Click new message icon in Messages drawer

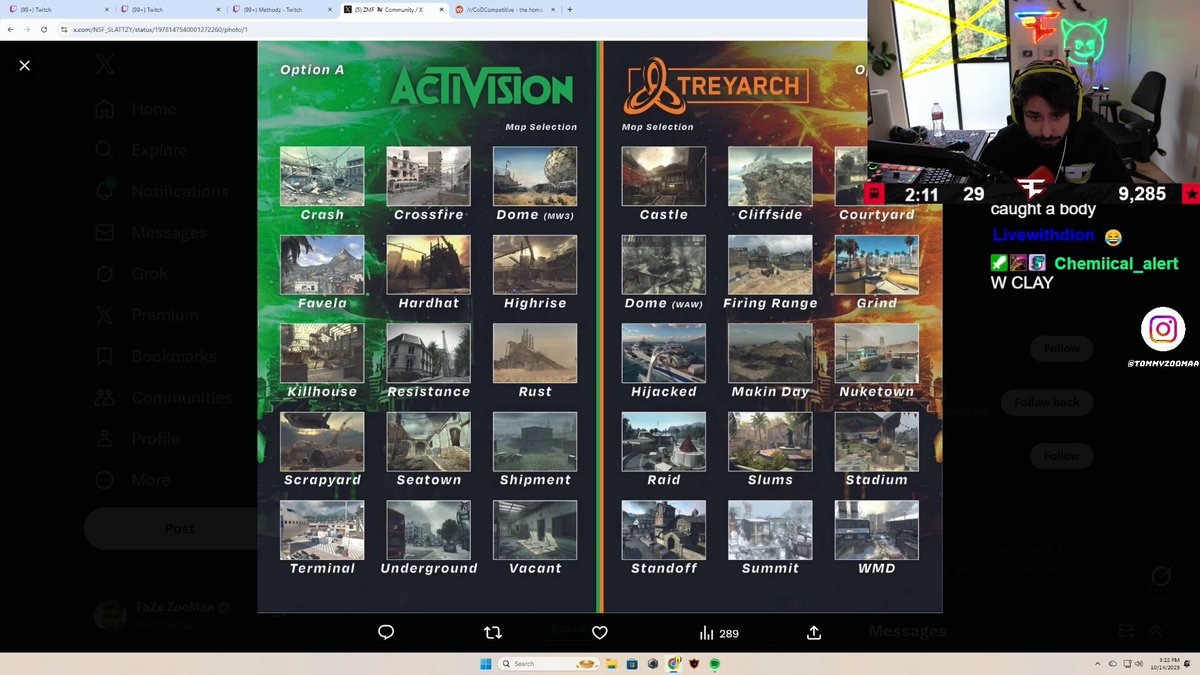tap(1126, 631)
